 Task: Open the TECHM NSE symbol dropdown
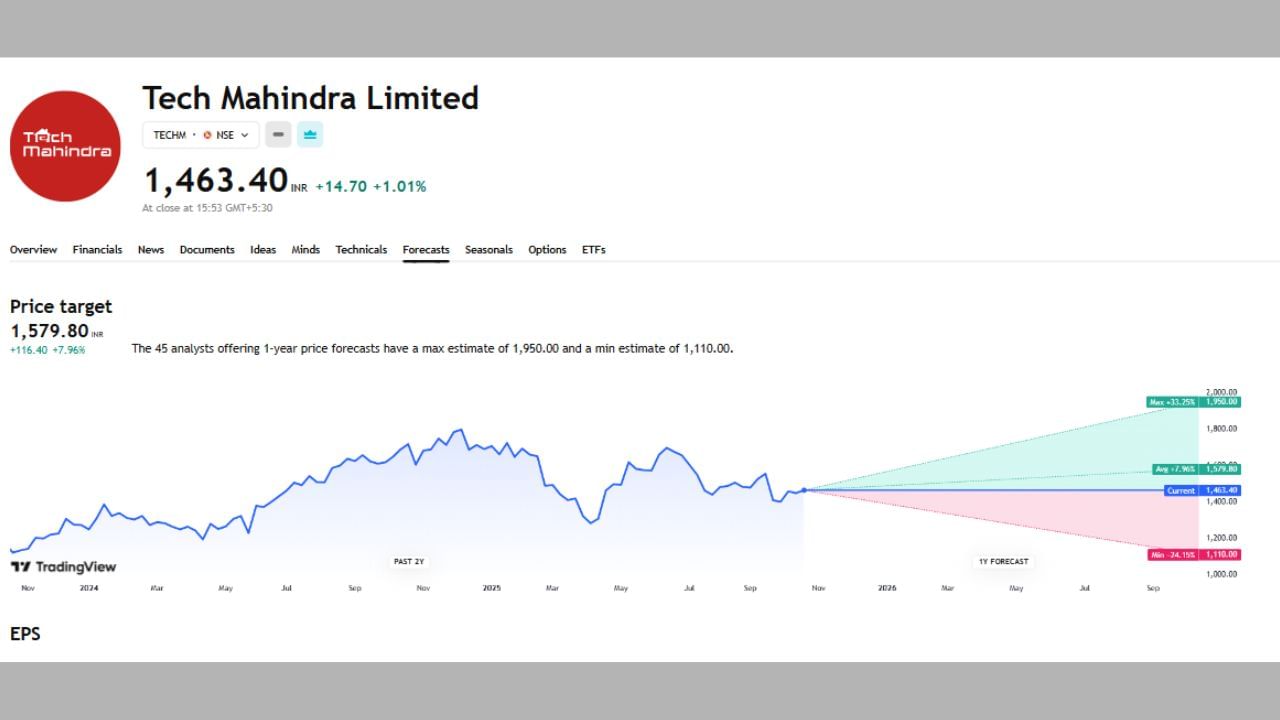pyautogui.click(x=201, y=135)
